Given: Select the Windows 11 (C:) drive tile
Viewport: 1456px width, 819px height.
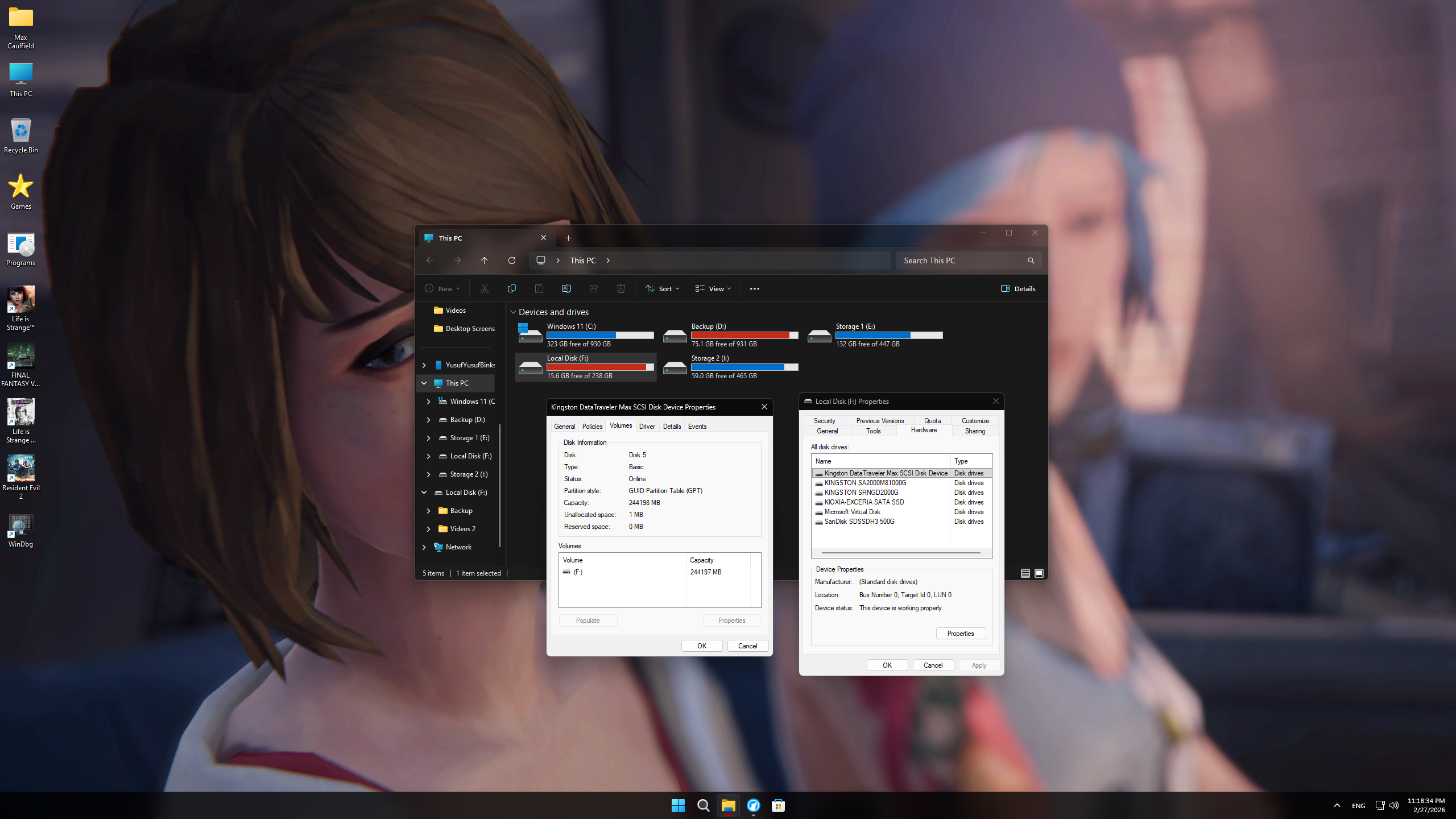Looking at the screenshot, I should (x=586, y=335).
